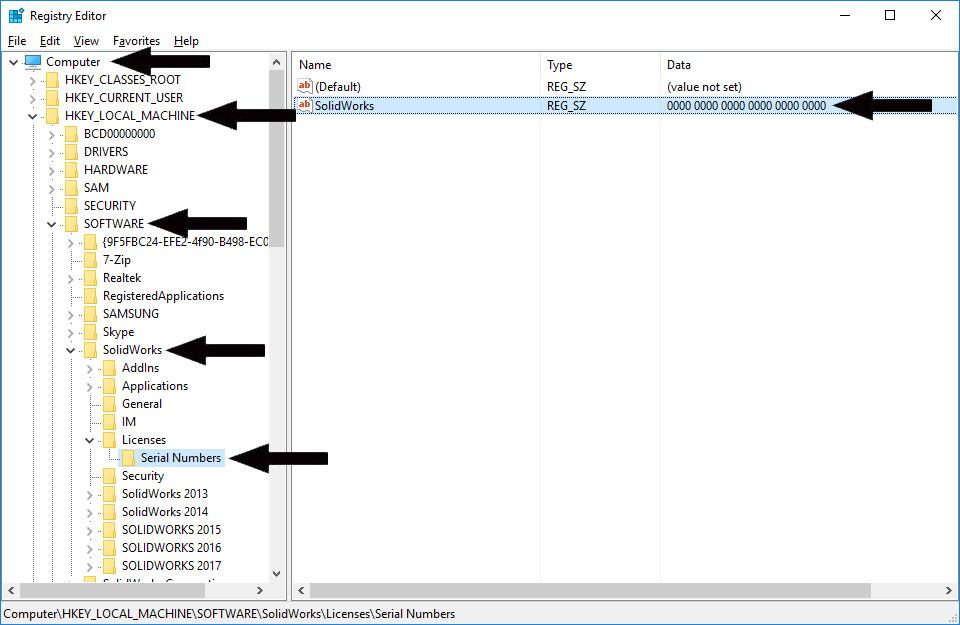This screenshot has height=625, width=960.
Task: Click the string icon beside SolidWorks value
Action: [x=305, y=105]
